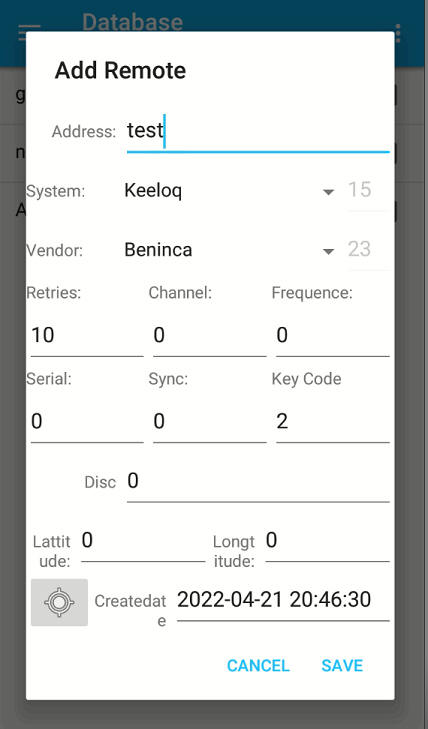Tap the GPS location crosshair icon
Viewport: 428px width, 729px height.
pyautogui.click(x=59, y=602)
